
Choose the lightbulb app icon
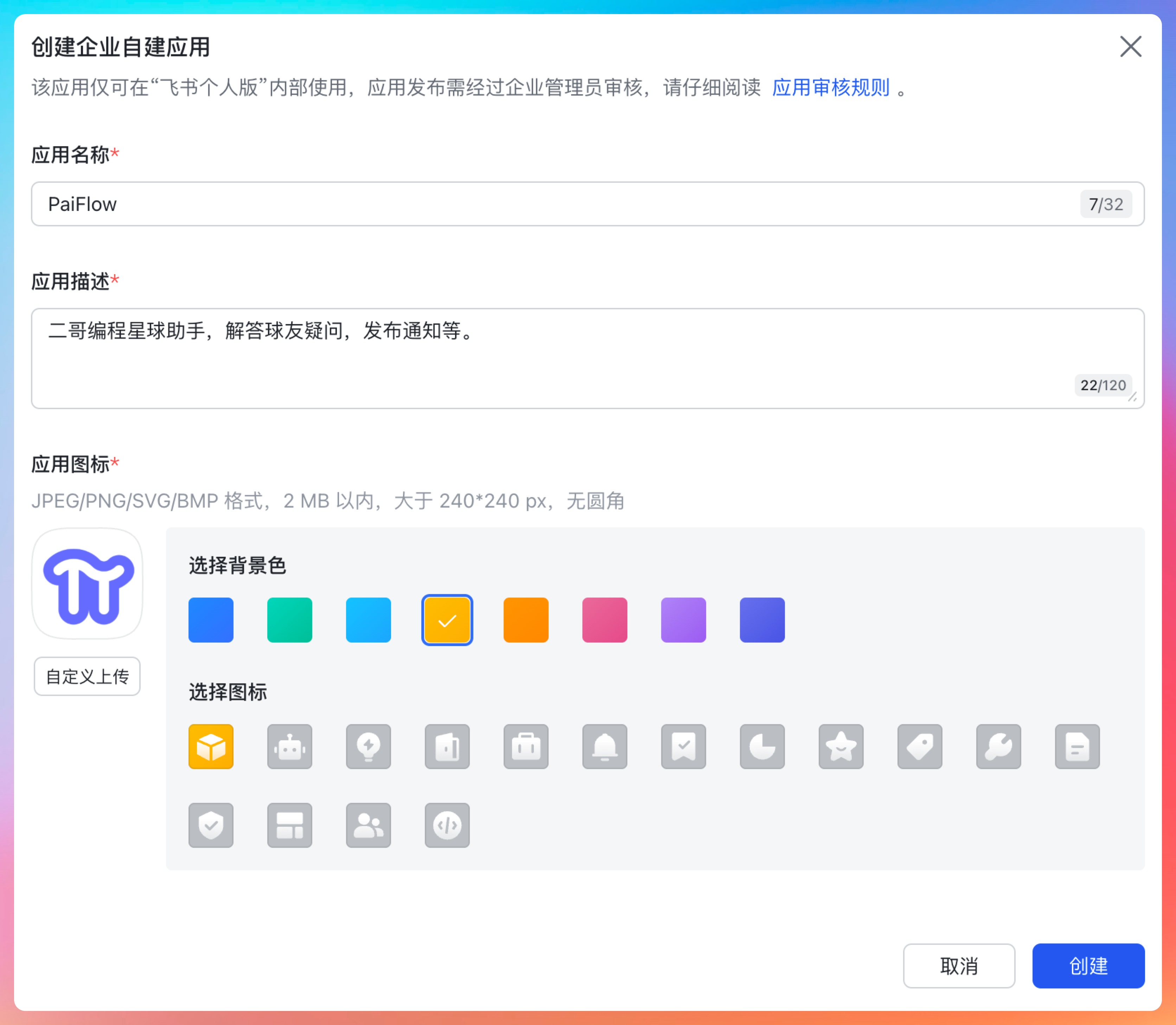pos(369,747)
